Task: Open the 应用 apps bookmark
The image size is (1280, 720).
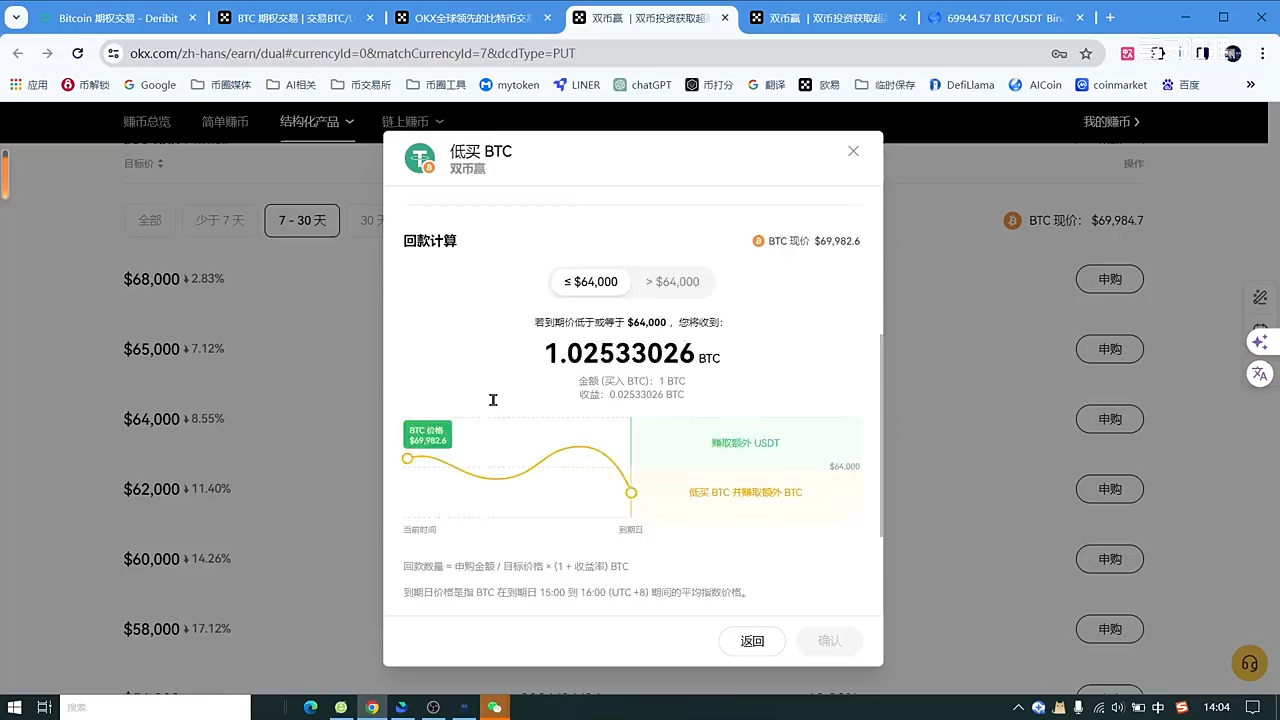Action: [29, 85]
